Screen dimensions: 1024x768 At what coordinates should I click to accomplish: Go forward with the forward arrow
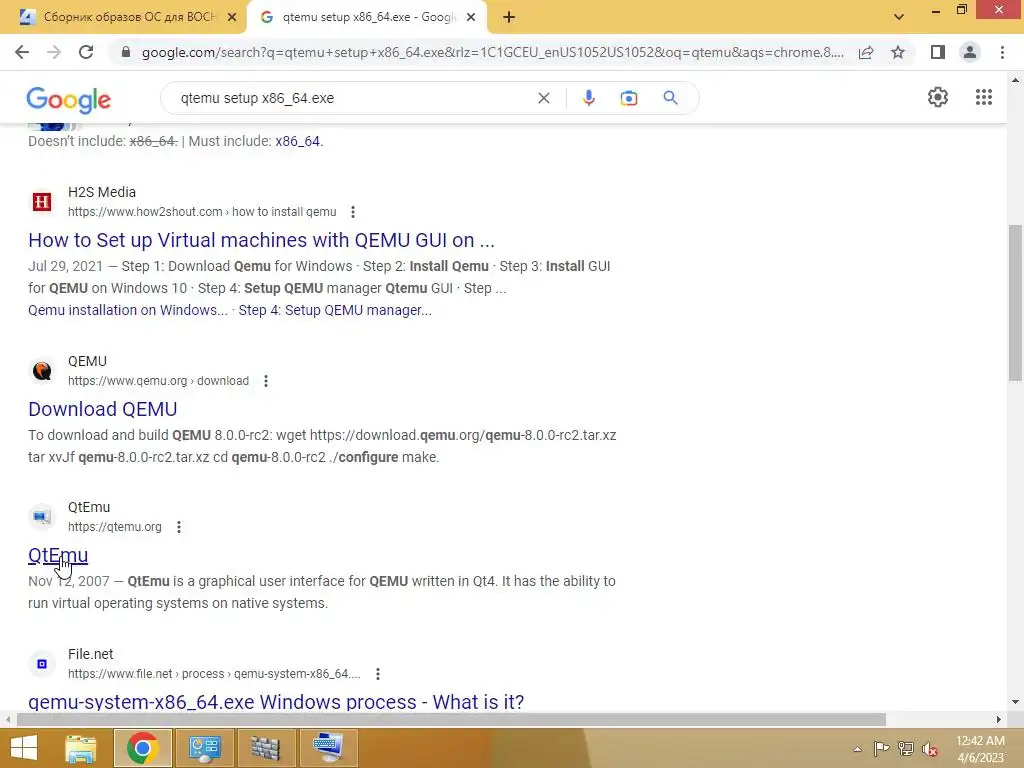tap(54, 52)
